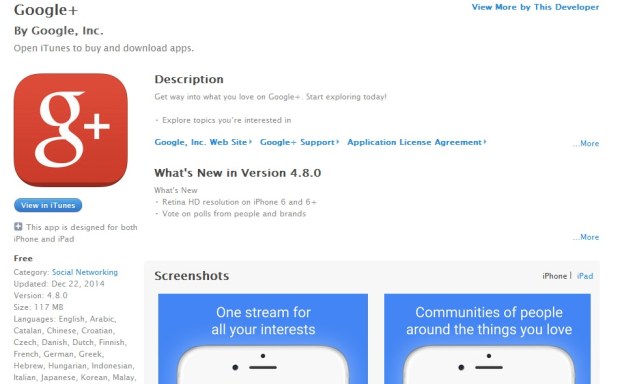The width and height of the screenshot is (620, 384).
Task: Click 'Explore topics you're interested in' line
Action: click(x=223, y=120)
